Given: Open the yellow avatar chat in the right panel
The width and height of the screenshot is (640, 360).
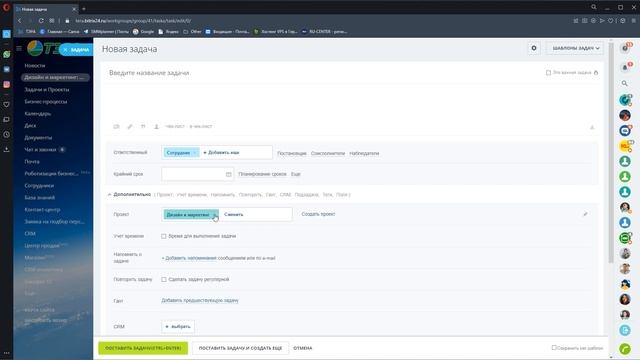Looking at the screenshot, I should [625, 146].
